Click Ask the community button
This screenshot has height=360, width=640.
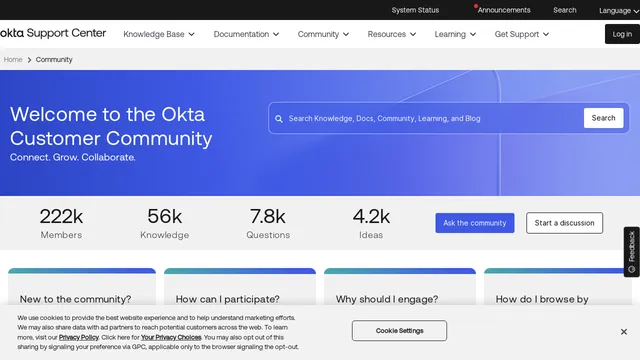pyautogui.click(x=475, y=223)
